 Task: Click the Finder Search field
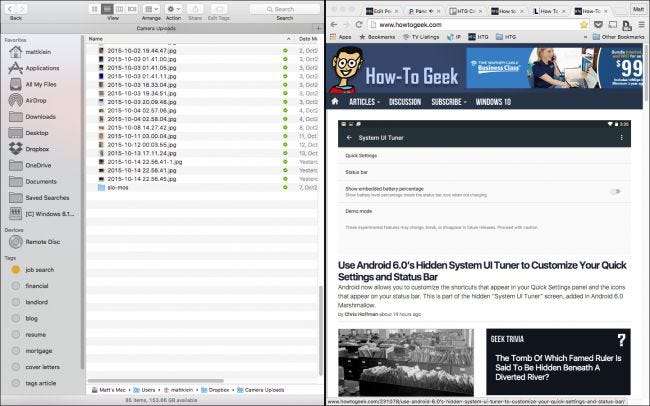click(x=284, y=9)
